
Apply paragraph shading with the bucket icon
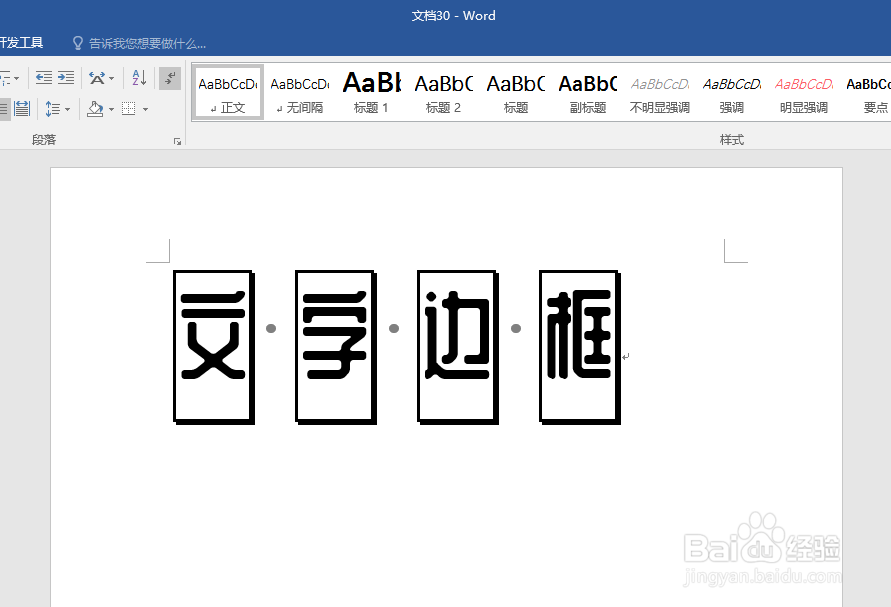(x=94, y=108)
